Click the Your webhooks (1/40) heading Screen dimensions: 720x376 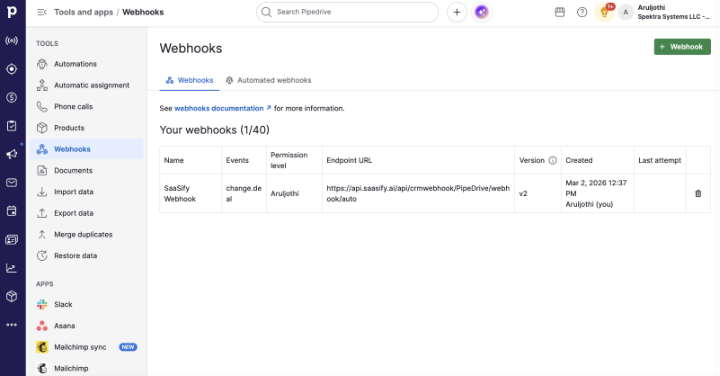pyautogui.click(x=214, y=130)
